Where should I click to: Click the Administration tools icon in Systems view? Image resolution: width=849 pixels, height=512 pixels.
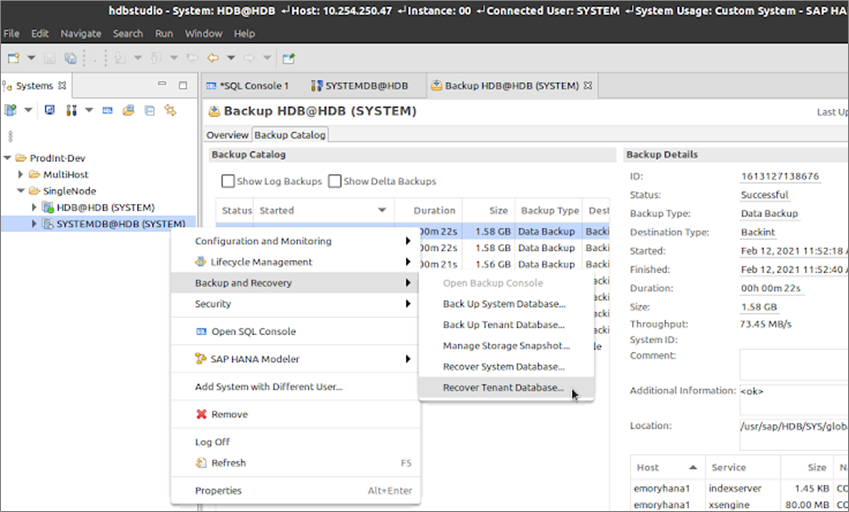click(71, 110)
